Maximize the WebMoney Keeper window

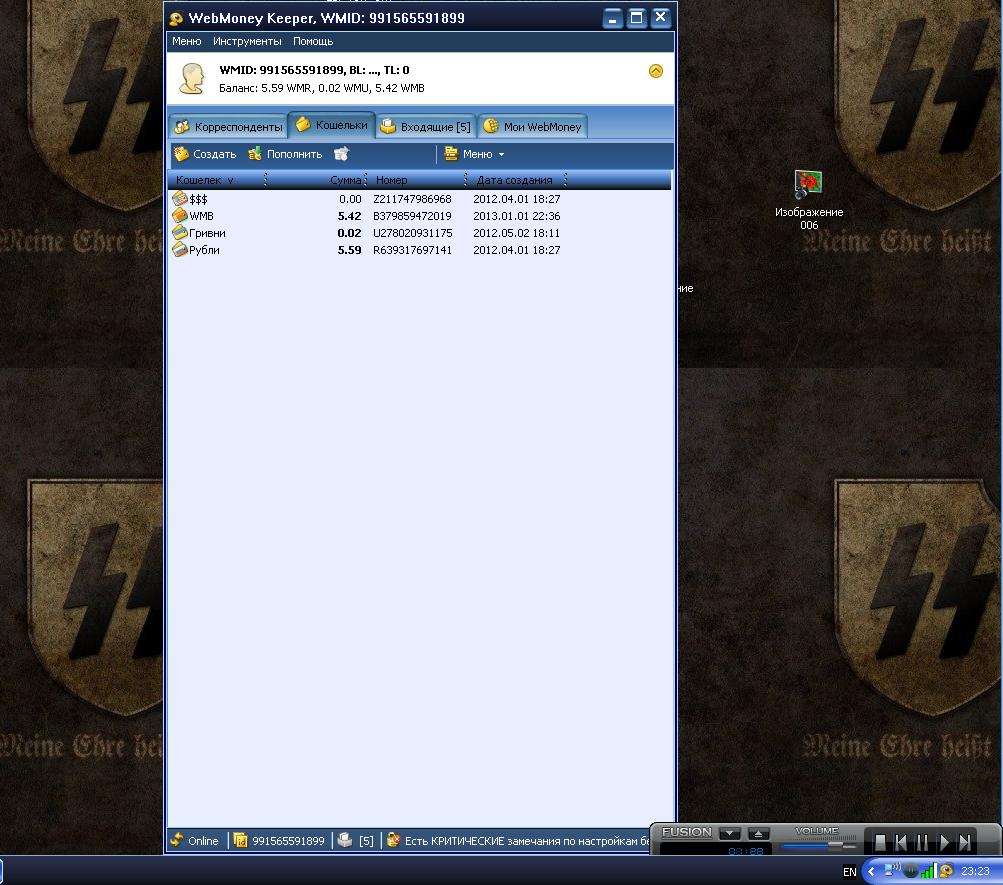(x=636, y=18)
